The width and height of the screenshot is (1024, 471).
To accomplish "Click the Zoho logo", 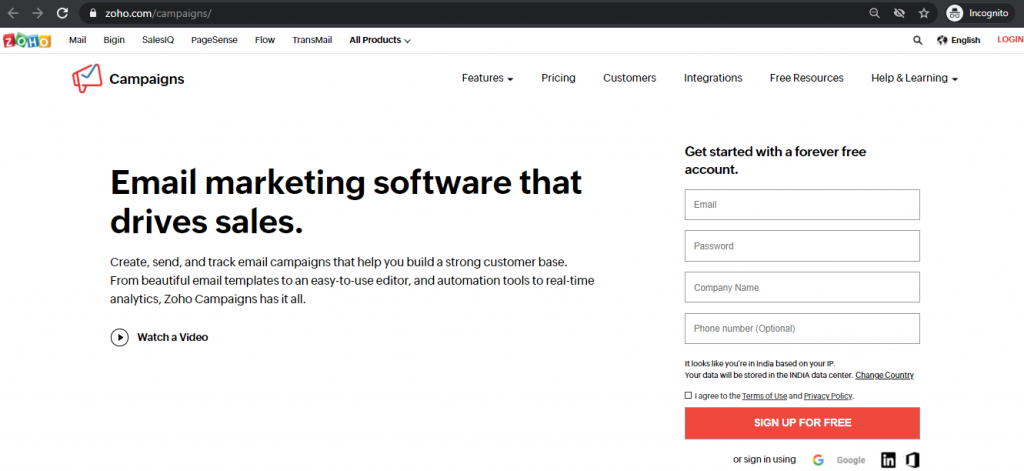I will [27, 41].
